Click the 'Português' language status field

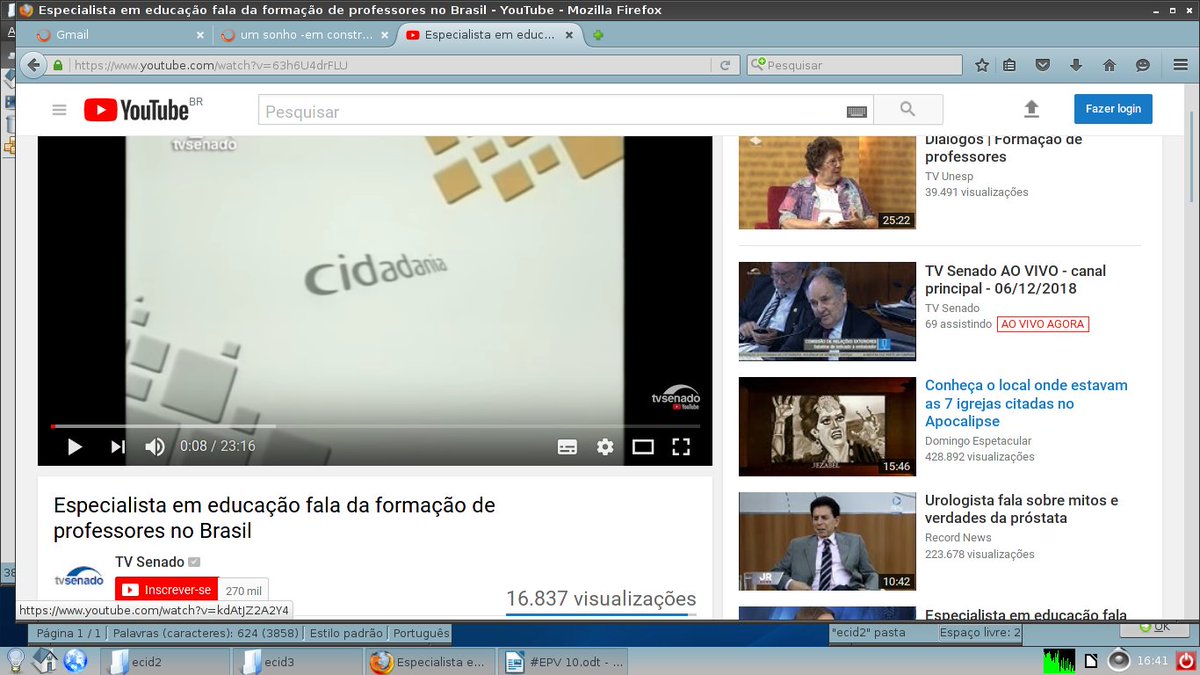coord(421,633)
